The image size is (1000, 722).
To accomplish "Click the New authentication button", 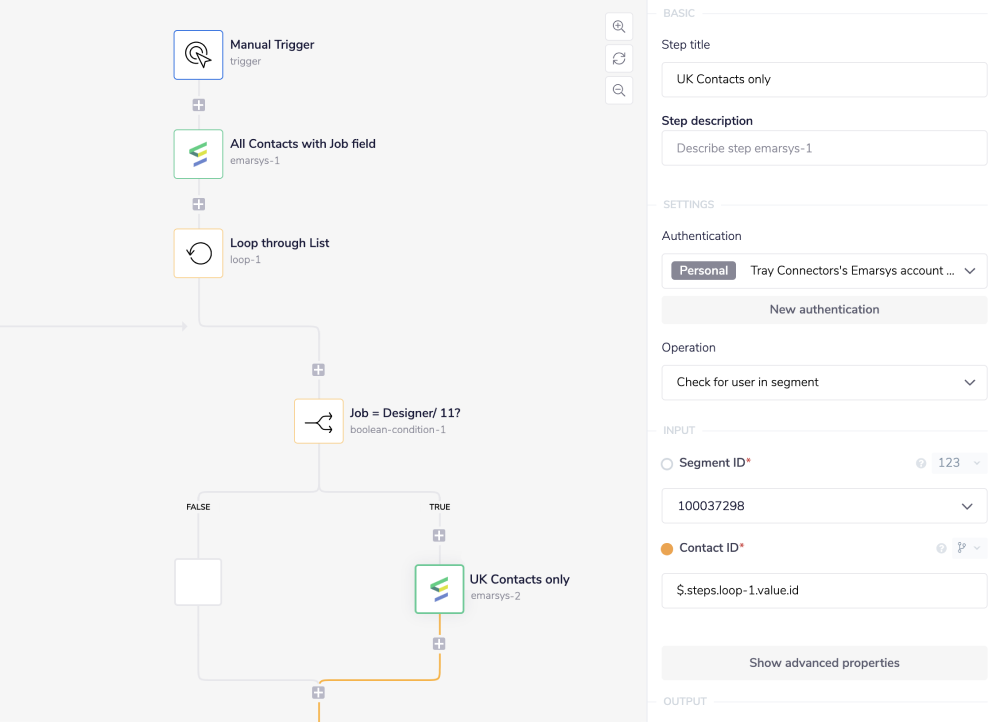I will [x=824, y=310].
